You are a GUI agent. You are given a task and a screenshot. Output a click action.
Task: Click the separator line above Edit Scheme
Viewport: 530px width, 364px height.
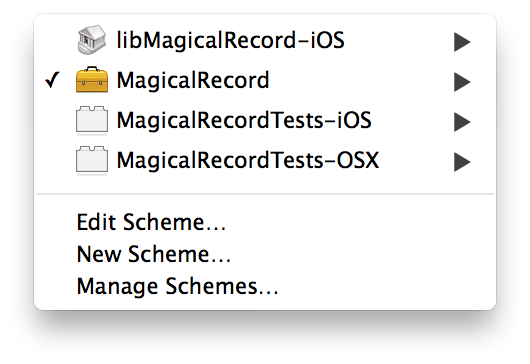click(x=265, y=194)
